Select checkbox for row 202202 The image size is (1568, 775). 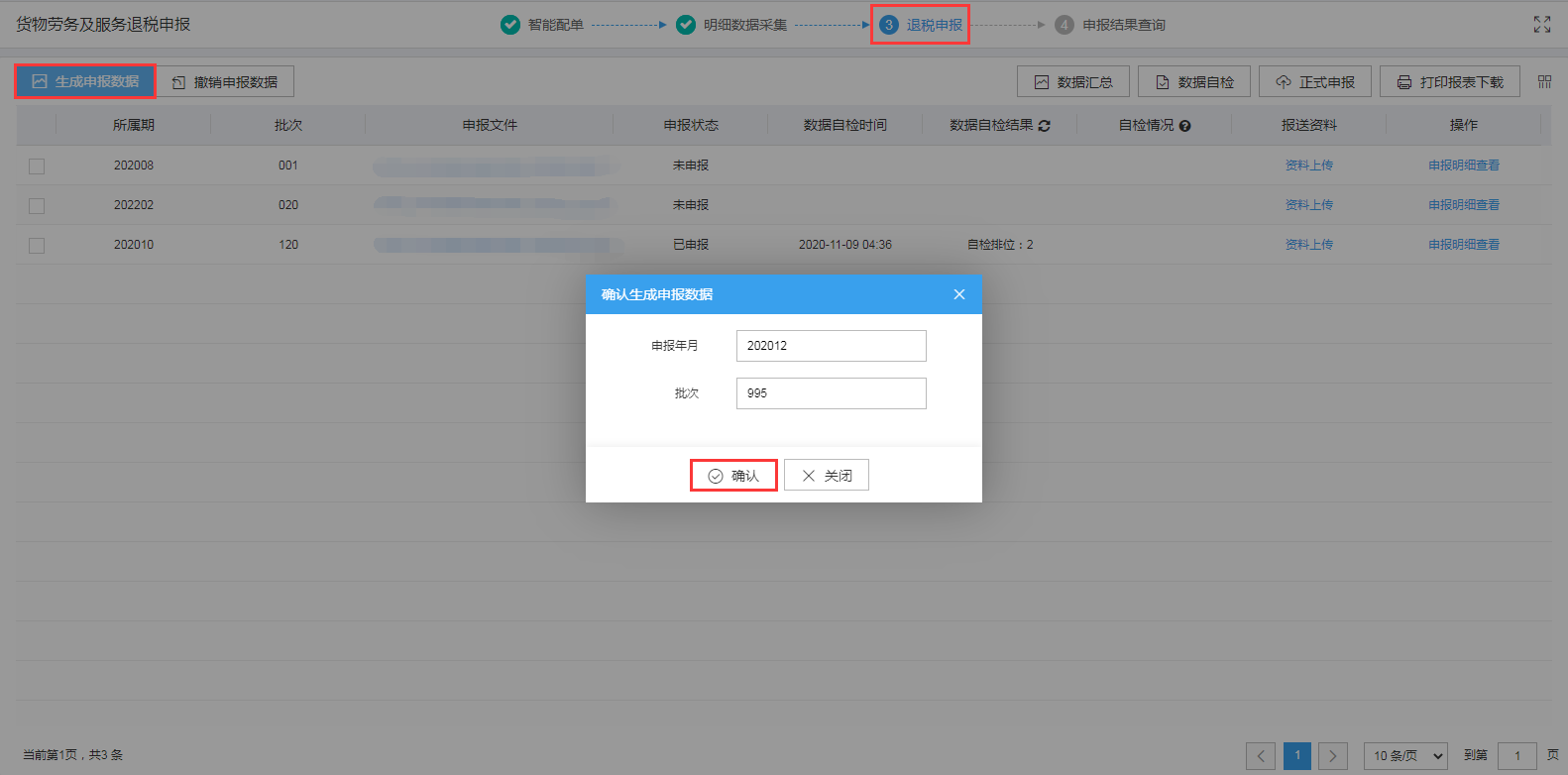37,205
